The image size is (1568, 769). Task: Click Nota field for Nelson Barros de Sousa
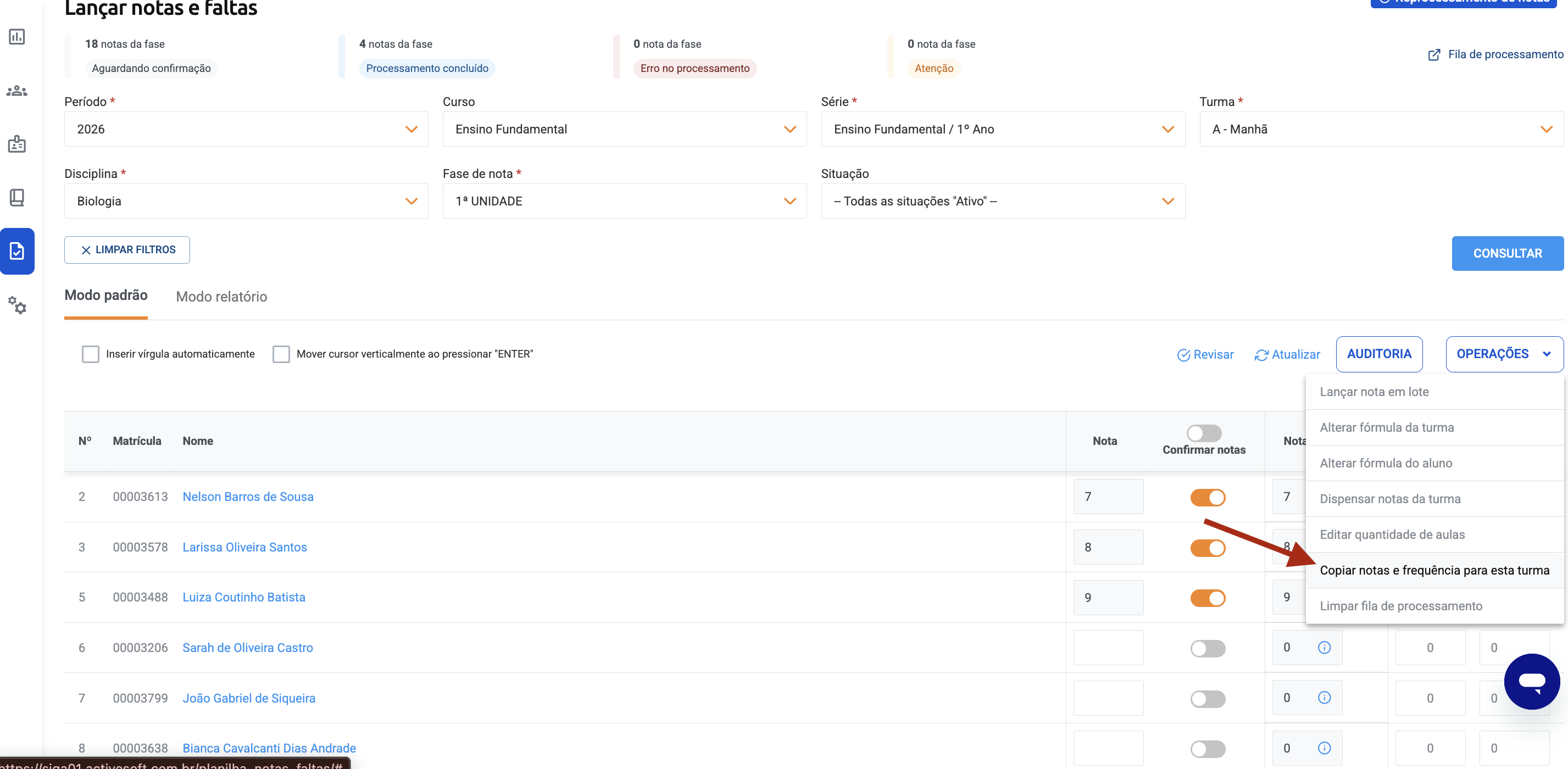pyautogui.click(x=1108, y=497)
